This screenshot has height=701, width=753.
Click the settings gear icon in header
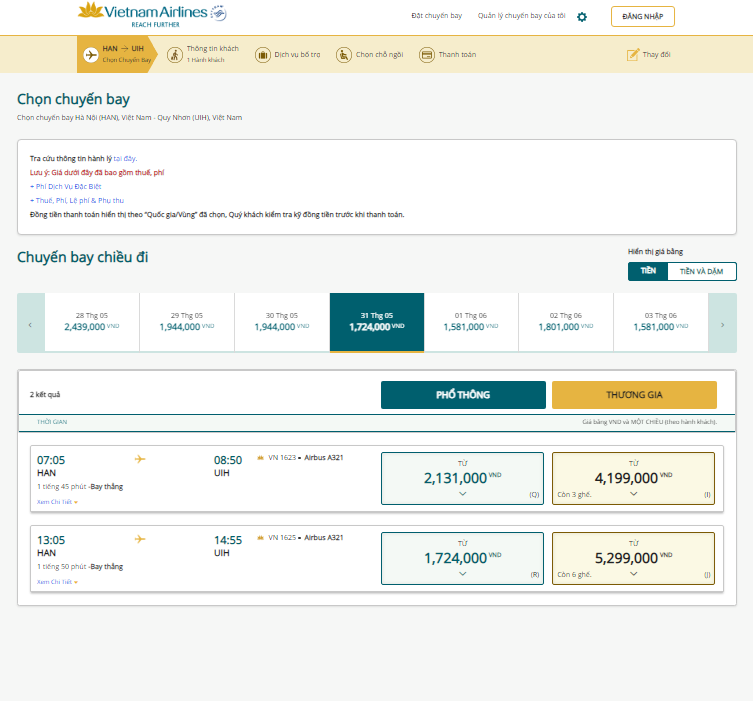pos(582,17)
